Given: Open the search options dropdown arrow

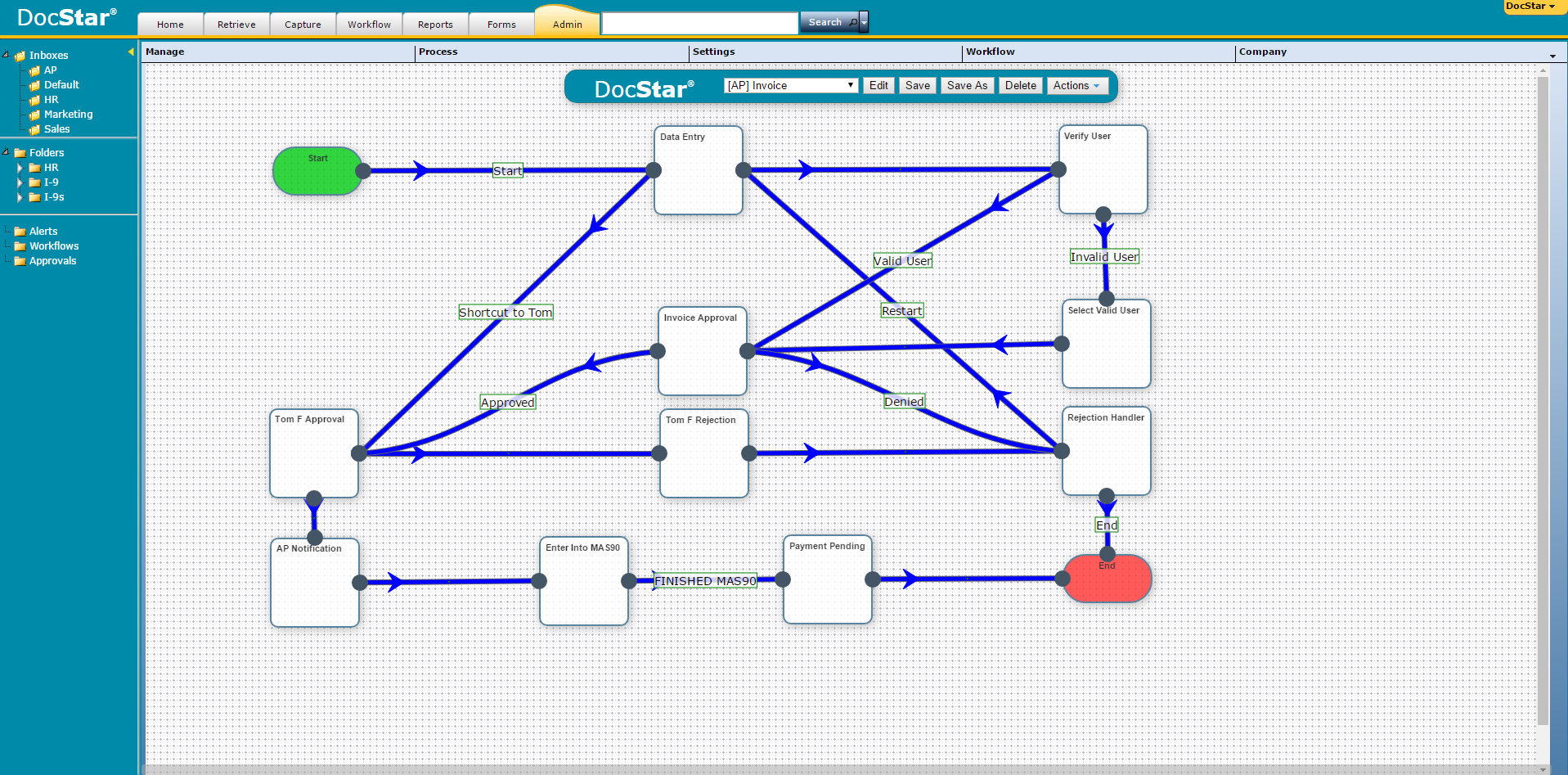Looking at the screenshot, I should point(864,23).
